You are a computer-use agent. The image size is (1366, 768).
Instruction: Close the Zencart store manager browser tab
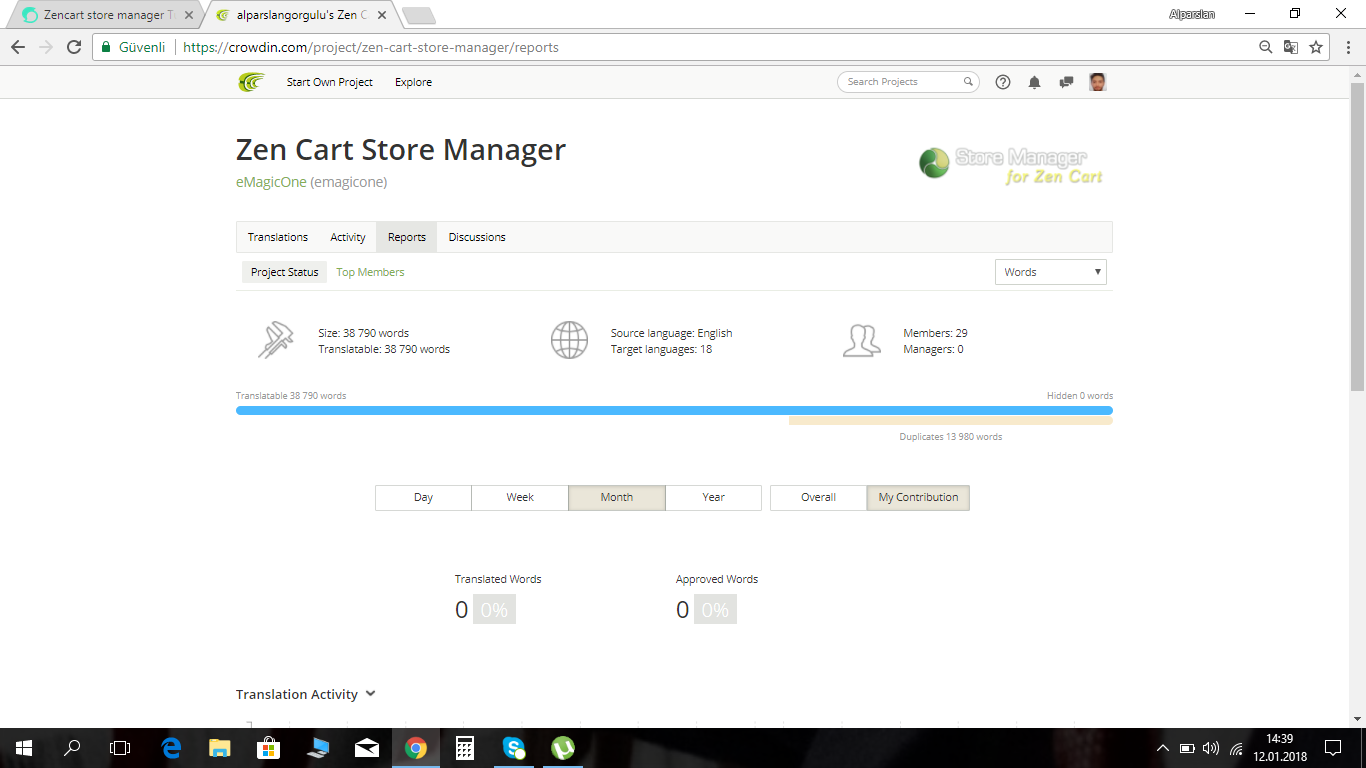(x=189, y=15)
